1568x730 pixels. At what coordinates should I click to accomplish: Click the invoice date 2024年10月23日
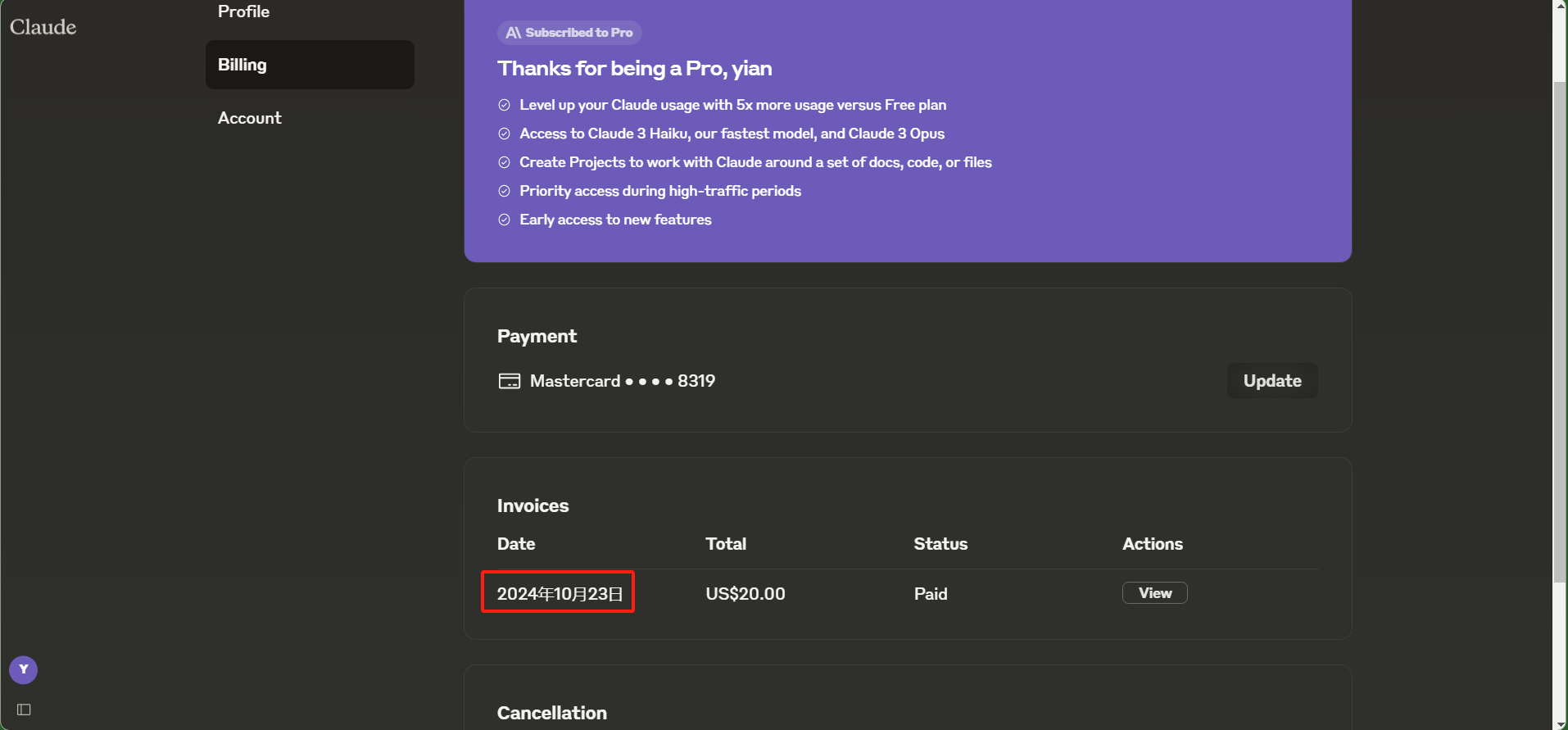click(x=560, y=594)
